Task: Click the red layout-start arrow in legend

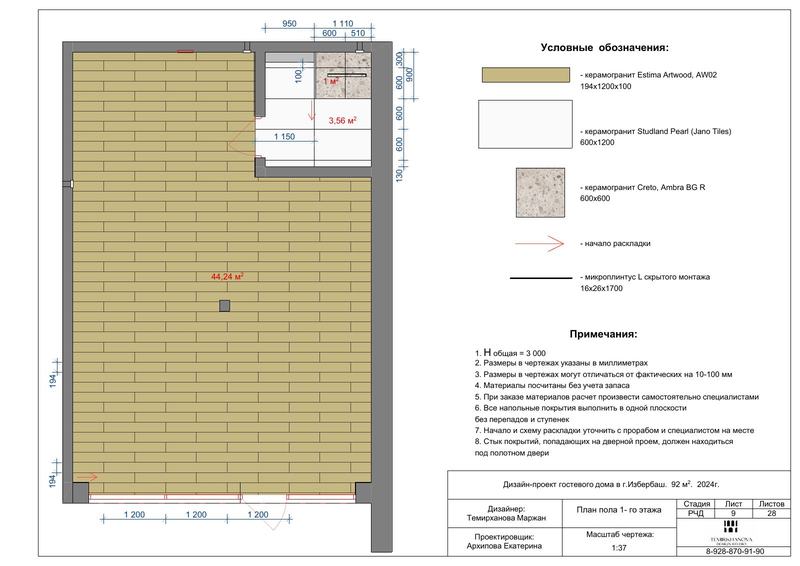Action: 539,244
